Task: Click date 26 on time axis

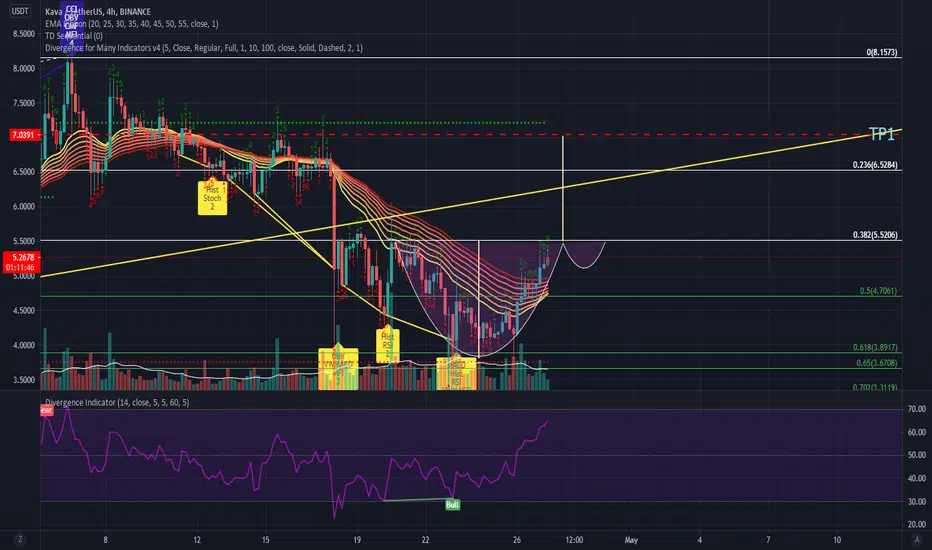Action: (517, 540)
